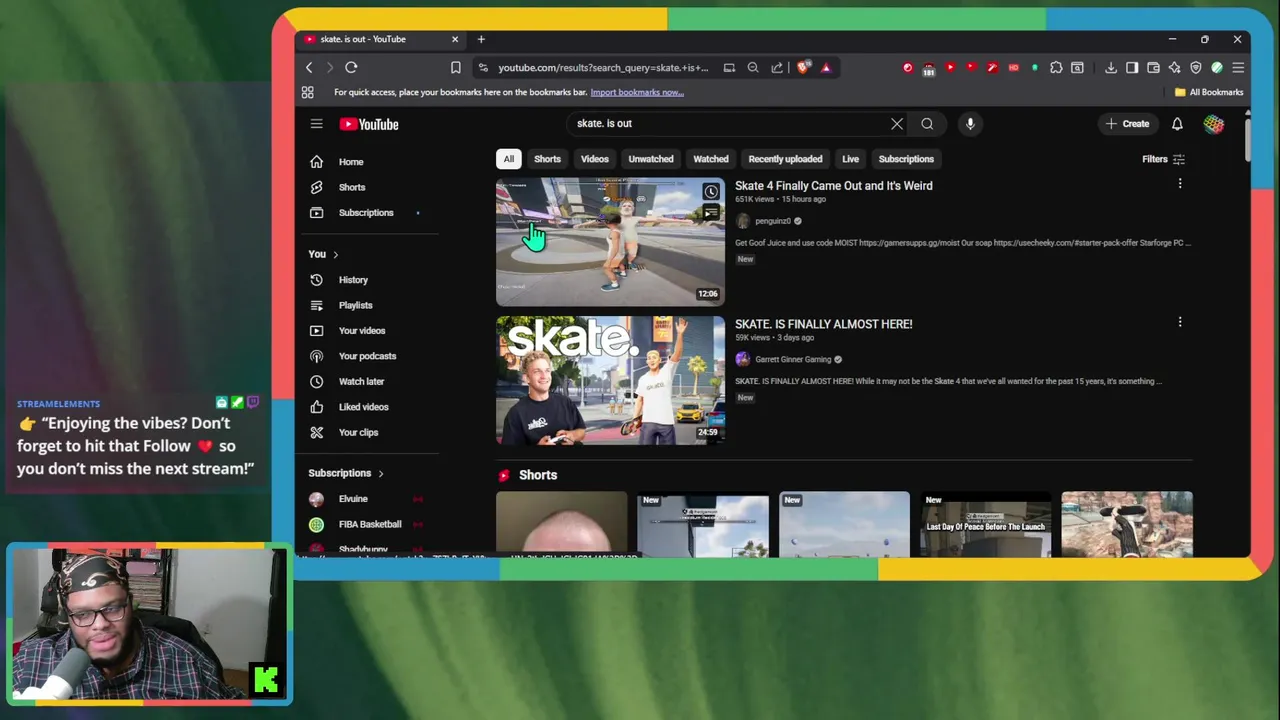The height and width of the screenshot is (720, 1280).
Task: Select the Recently uploaded chip
Action: click(x=785, y=159)
